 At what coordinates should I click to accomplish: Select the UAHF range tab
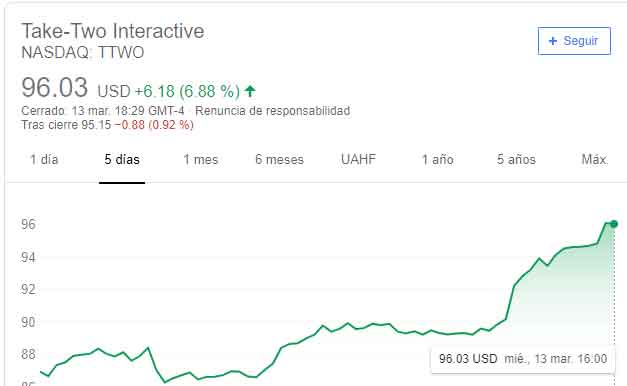[358, 159]
